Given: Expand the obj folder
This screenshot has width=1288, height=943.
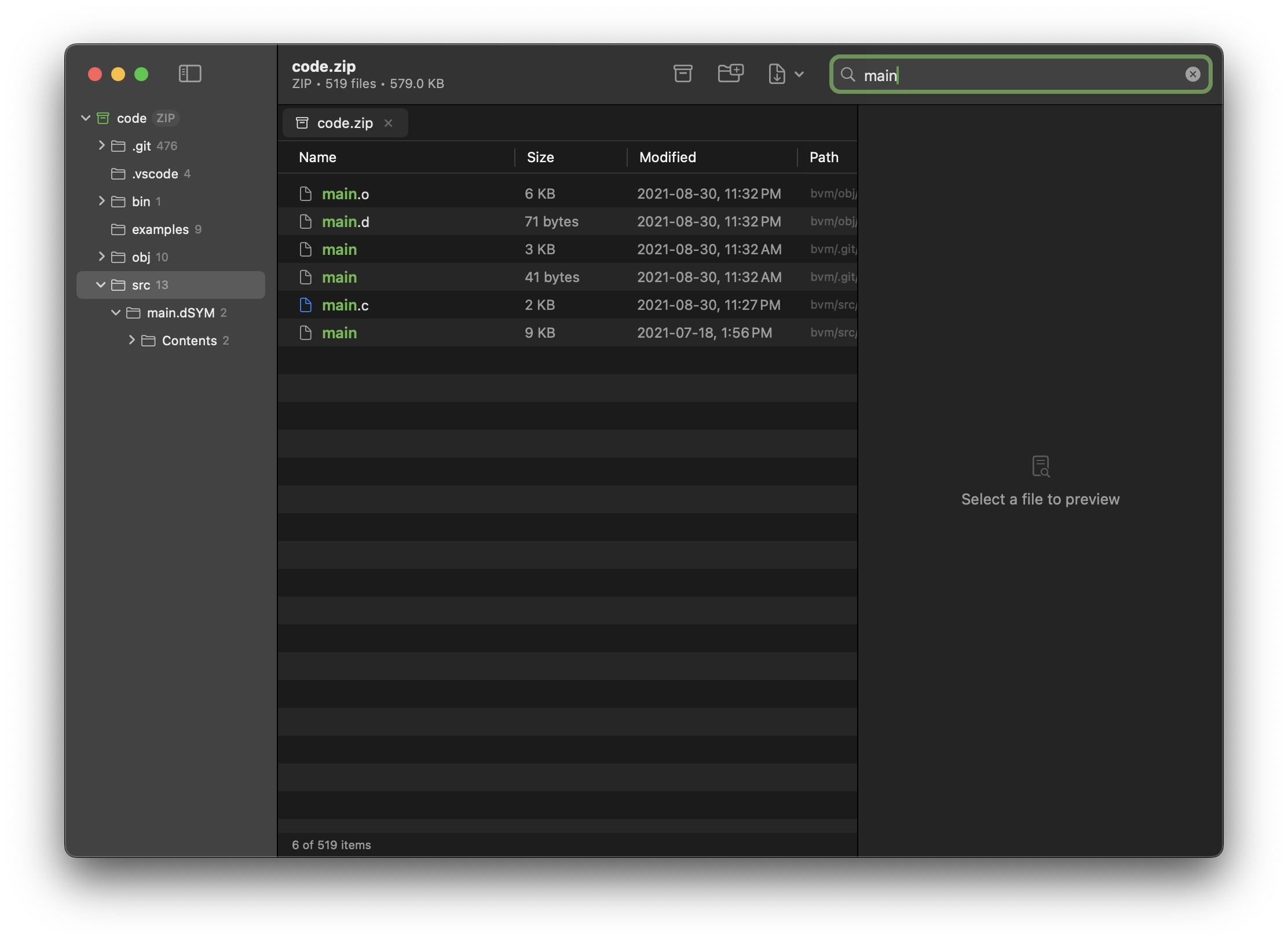Looking at the screenshot, I should point(101,257).
